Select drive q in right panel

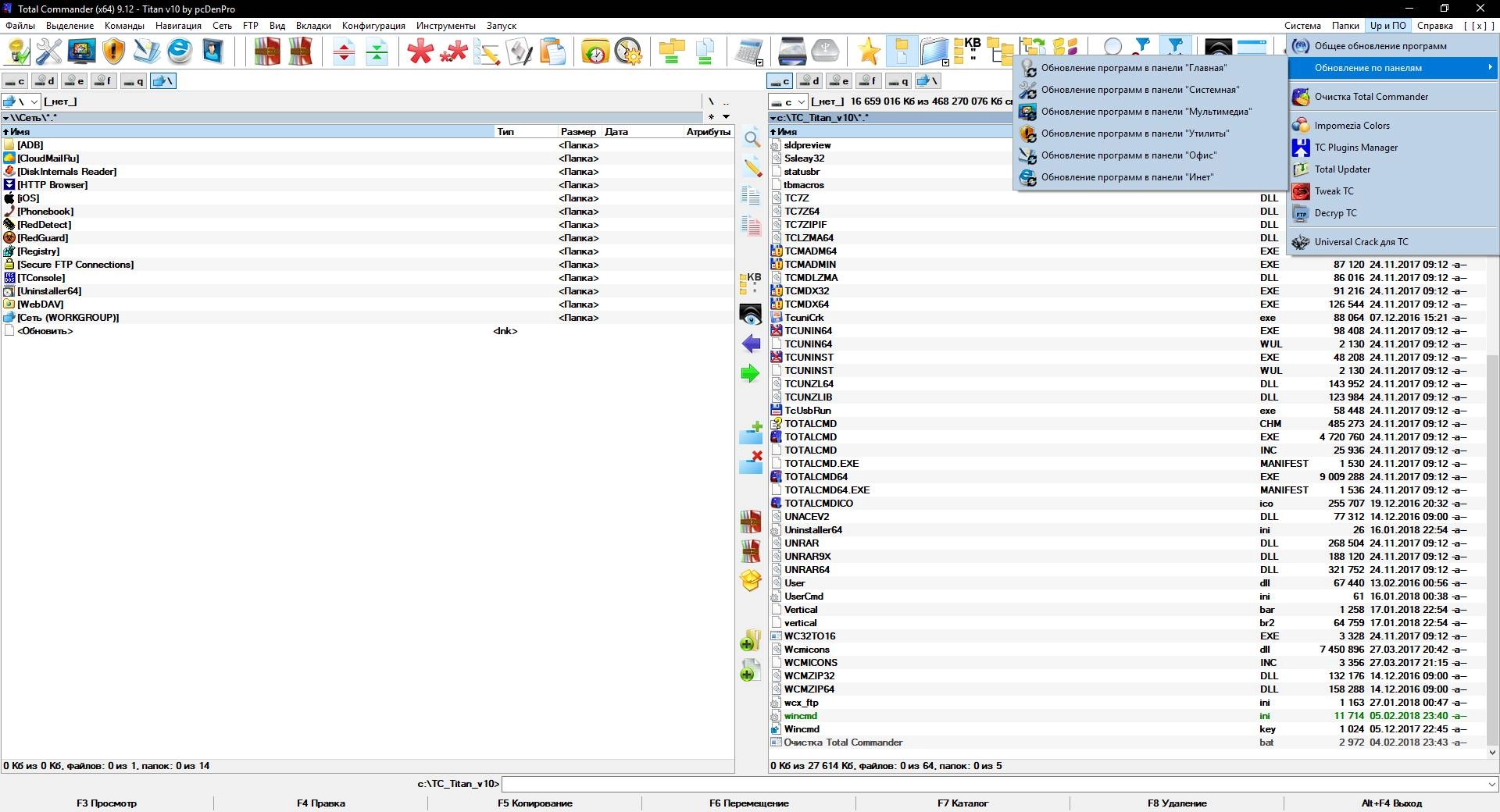(x=898, y=80)
